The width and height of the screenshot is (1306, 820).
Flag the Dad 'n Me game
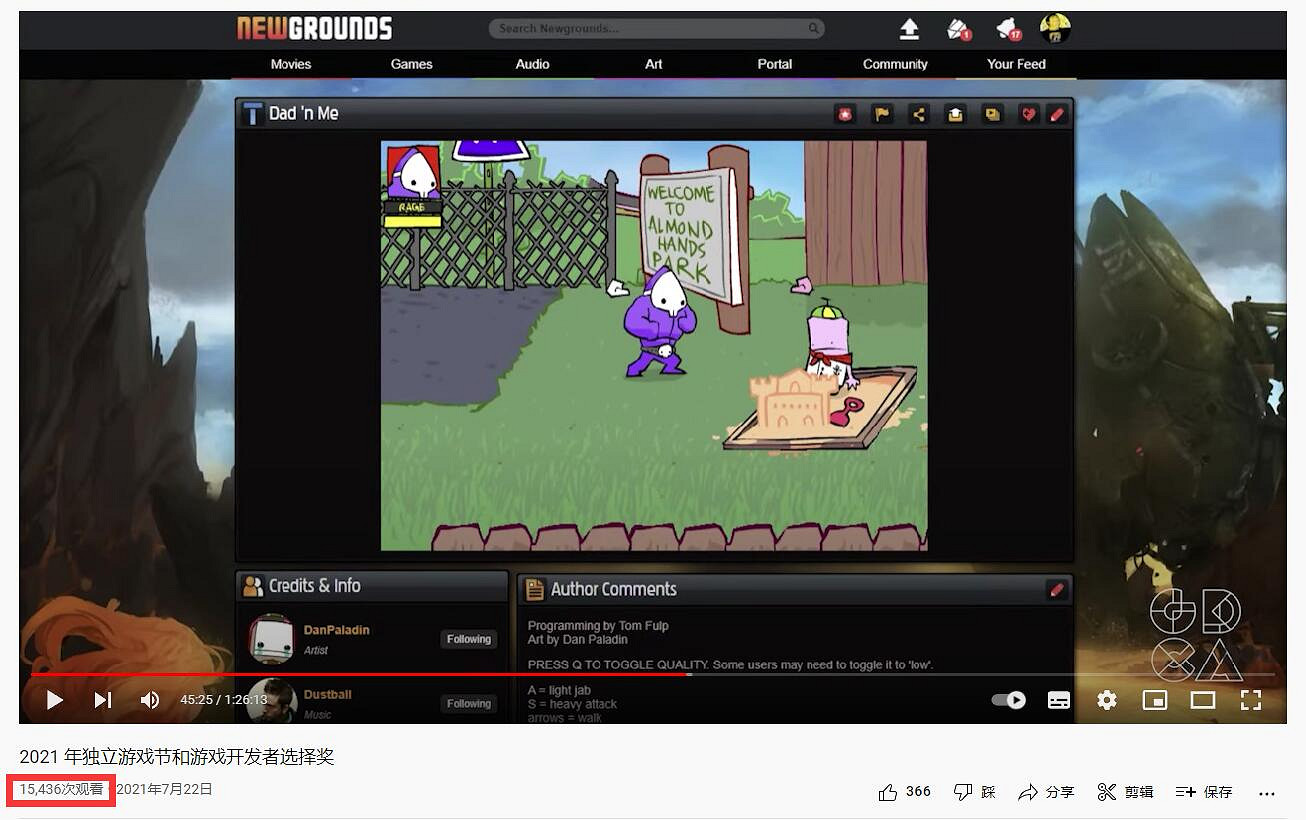882,114
